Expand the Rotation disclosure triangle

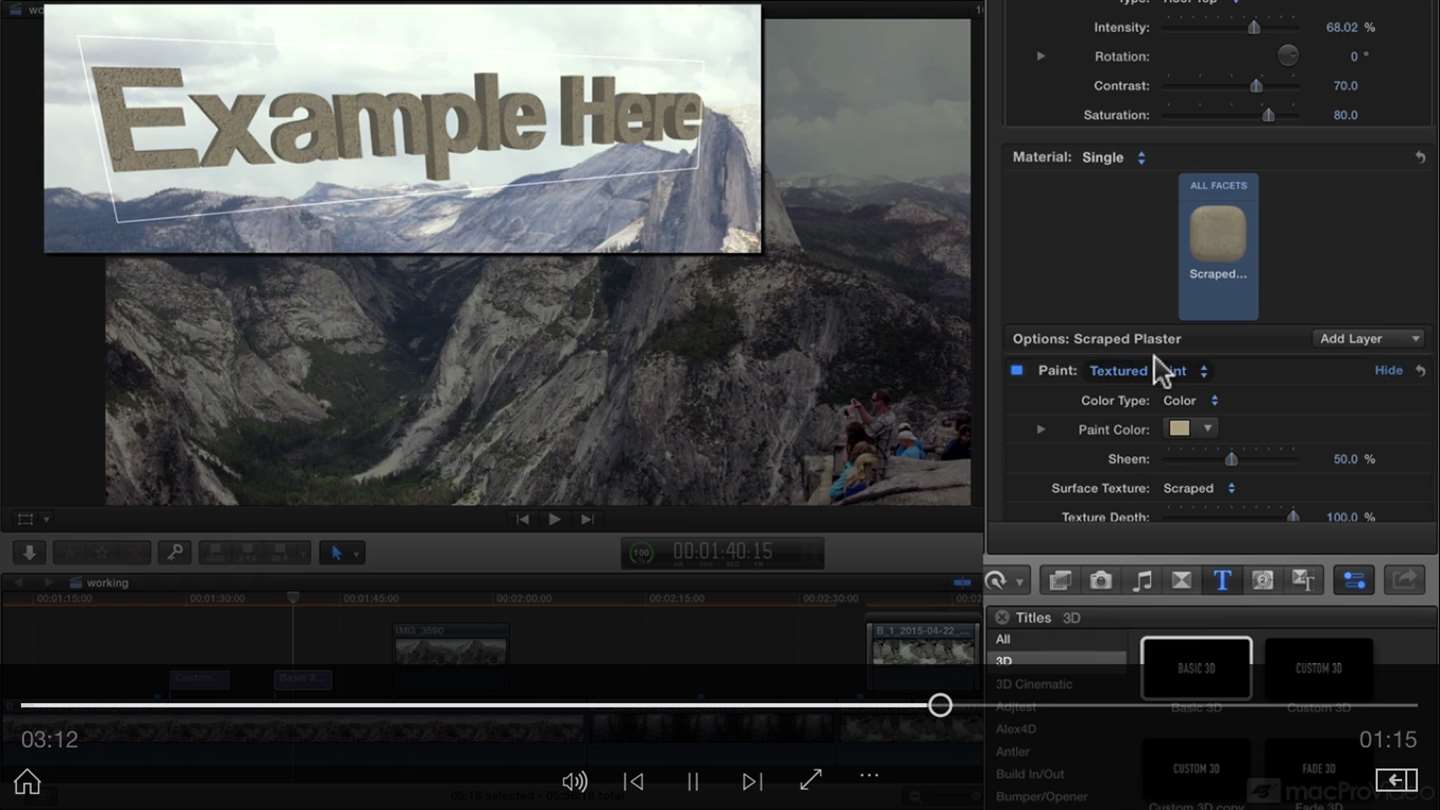tap(1041, 56)
